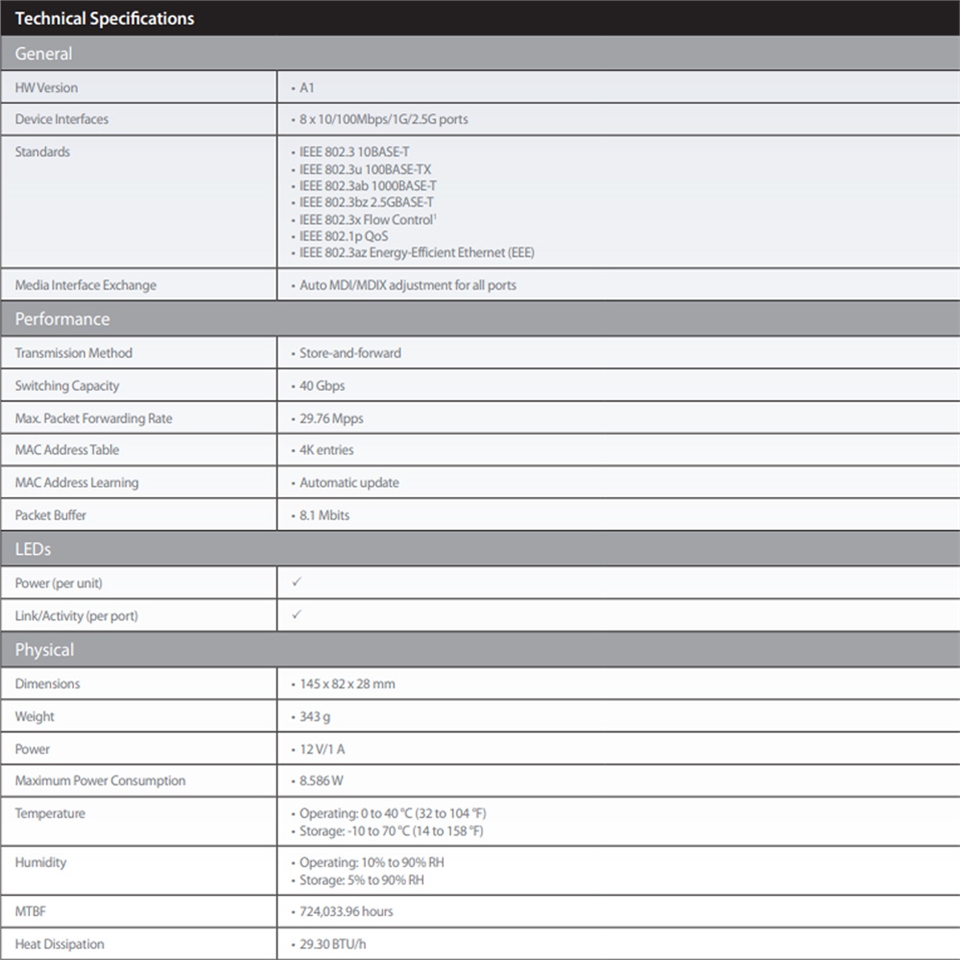
Task: Click the Performance section header
Action: point(62,319)
